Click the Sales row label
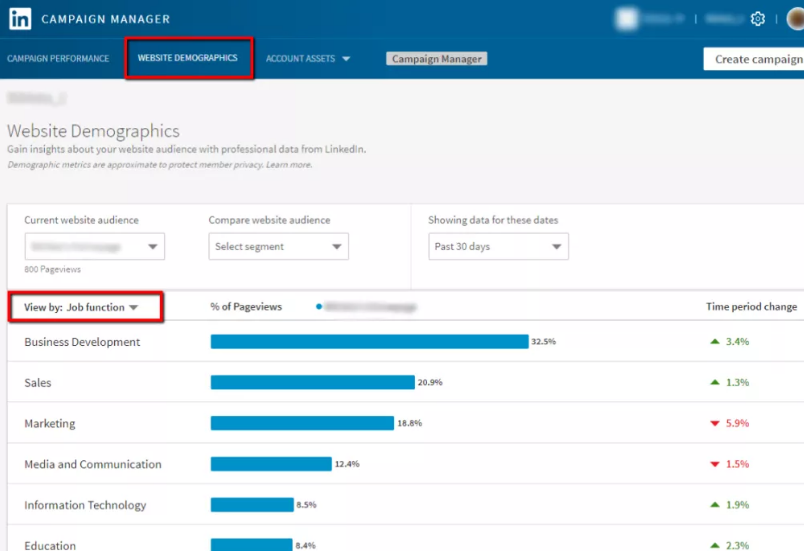The image size is (804, 551). (38, 383)
